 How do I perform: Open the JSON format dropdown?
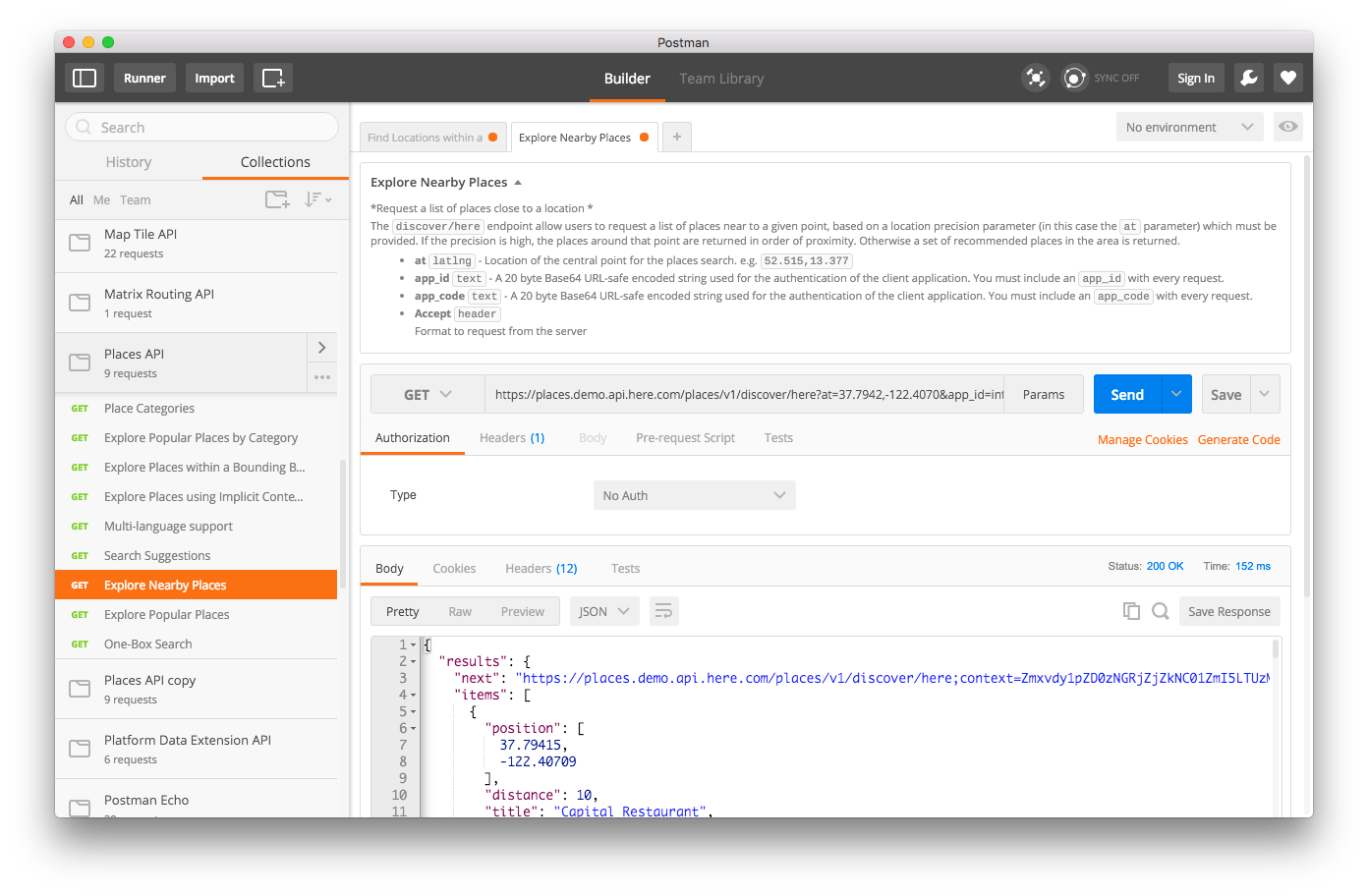point(604,611)
